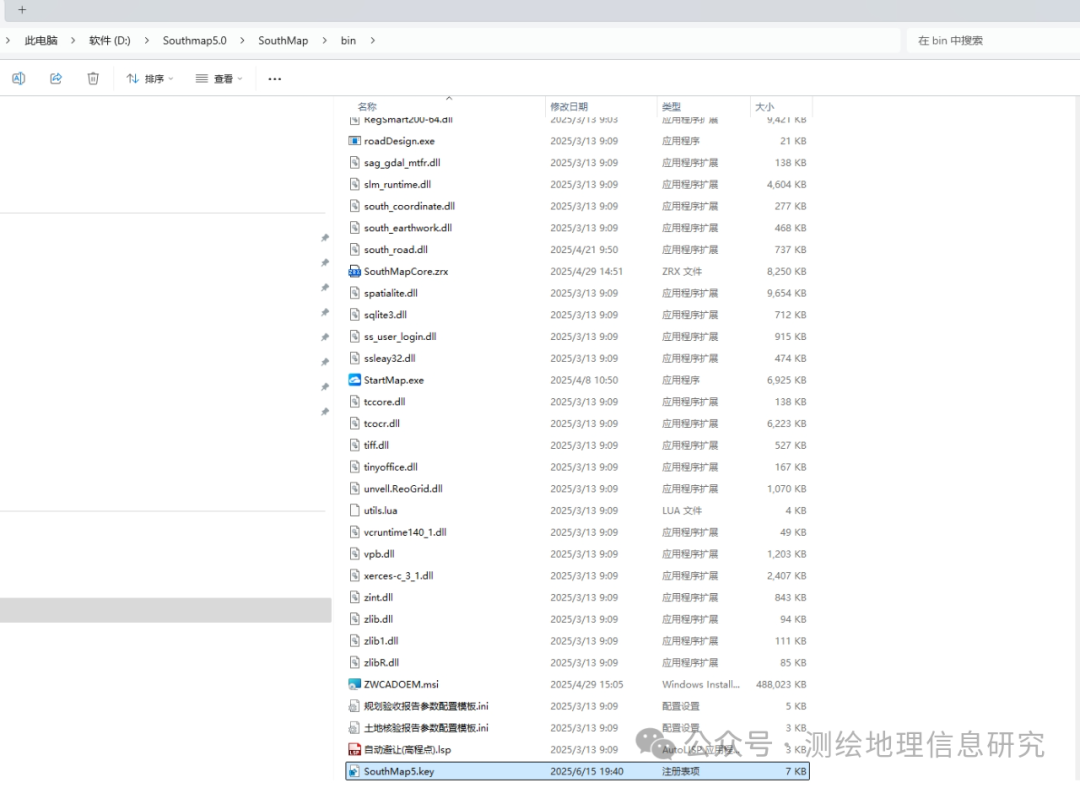Select the 自动避让(高程点).lsp AutoLISP file icon
The image size is (1080, 788).
[355, 748]
